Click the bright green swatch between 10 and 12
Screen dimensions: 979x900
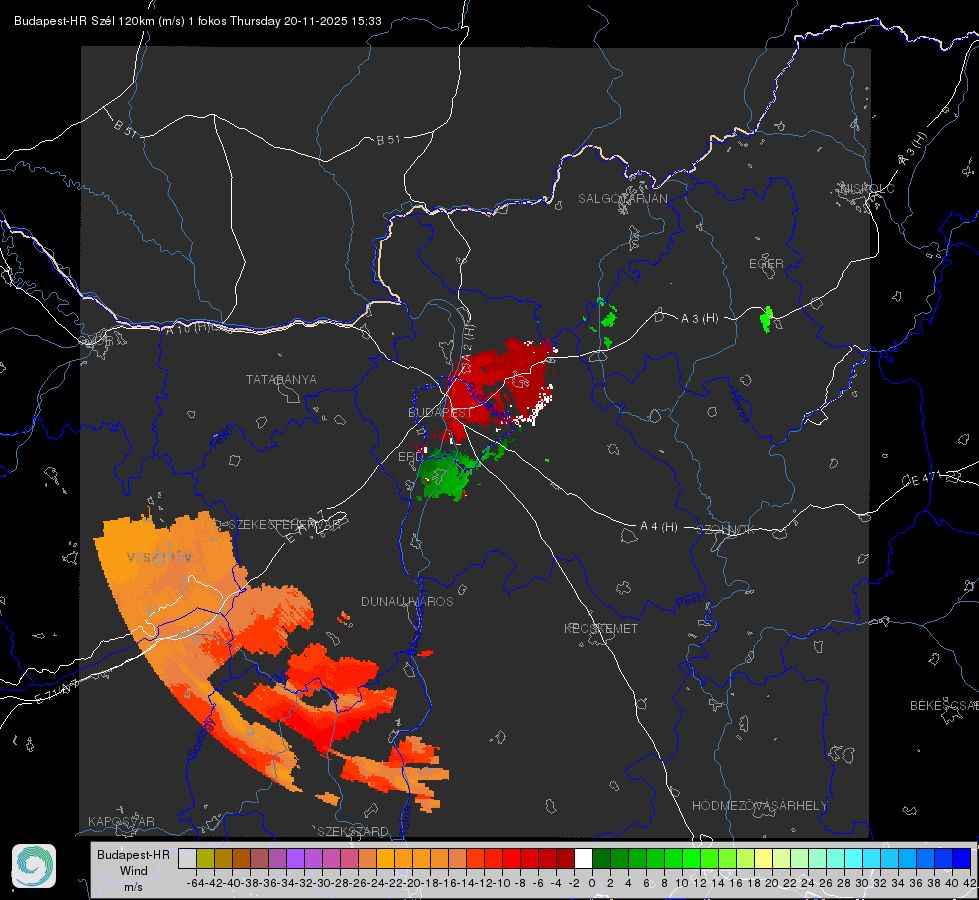(691, 858)
